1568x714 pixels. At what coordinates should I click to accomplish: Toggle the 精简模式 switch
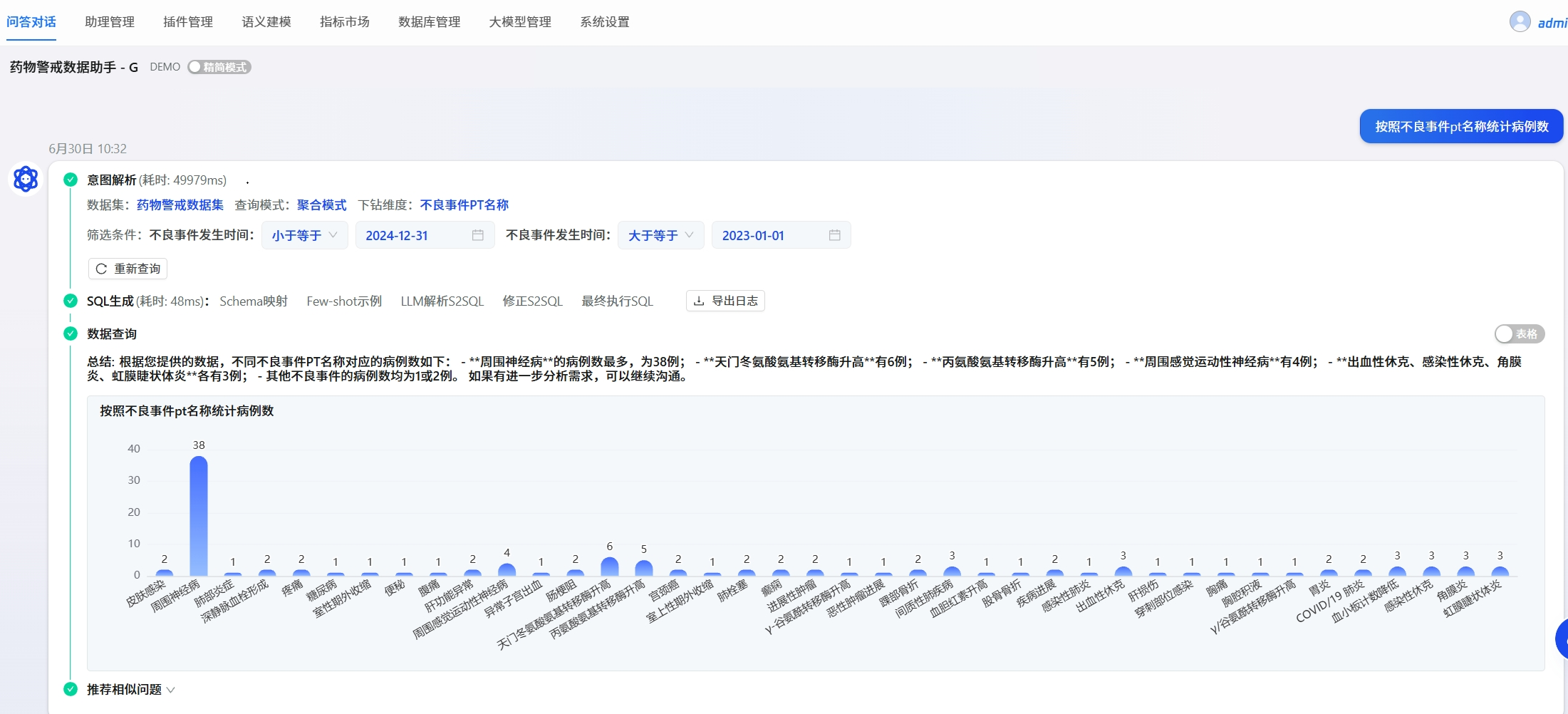[x=219, y=67]
